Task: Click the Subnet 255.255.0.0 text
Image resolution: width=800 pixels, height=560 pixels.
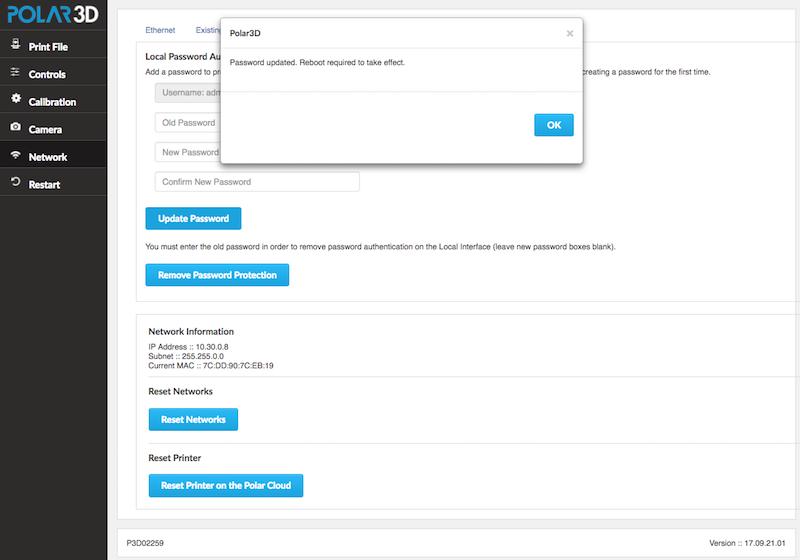Action: click(x=186, y=356)
